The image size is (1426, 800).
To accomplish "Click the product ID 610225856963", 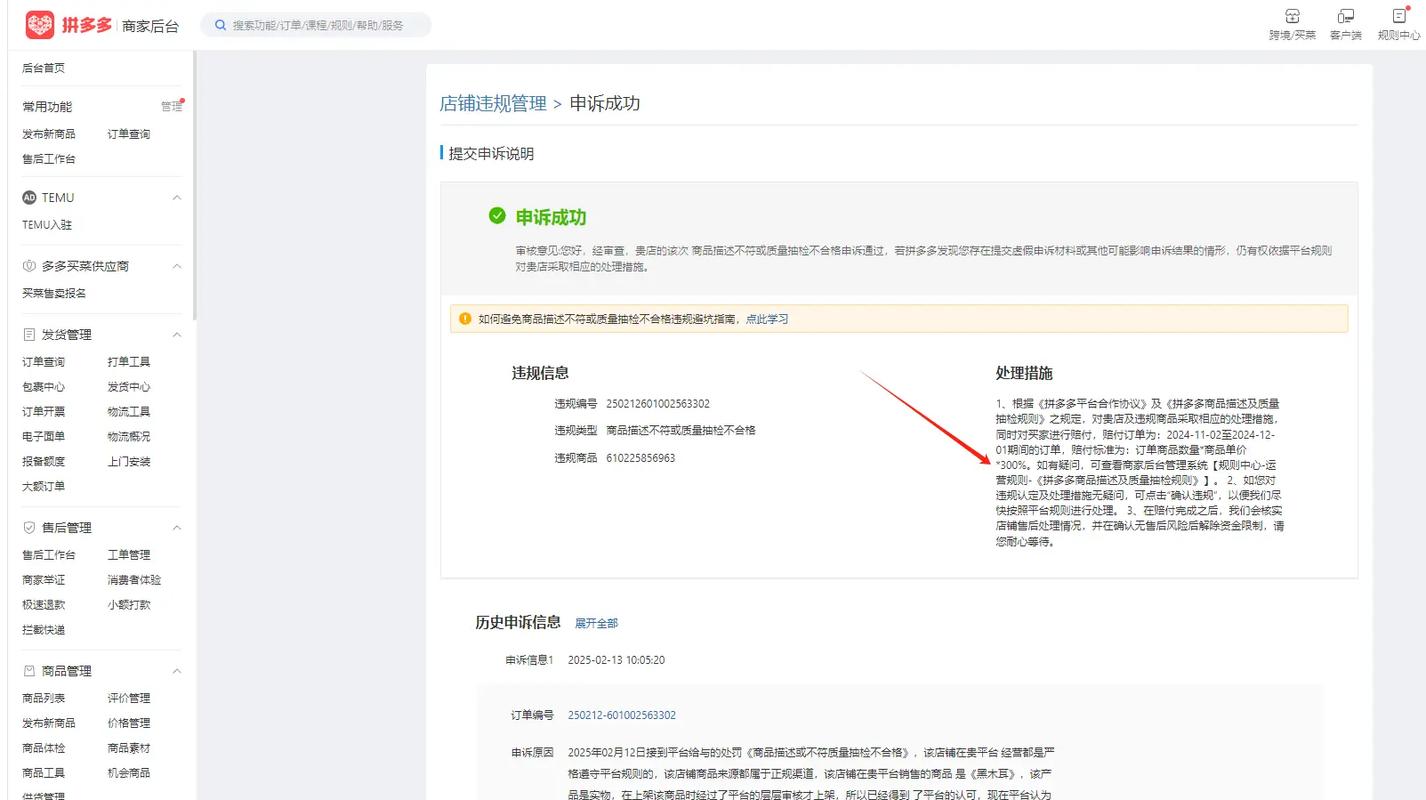I will pyautogui.click(x=641, y=458).
